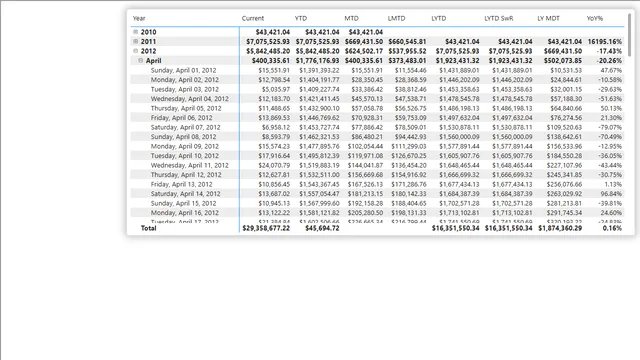The width and height of the screenshot is (640, 360).
Task: Expand the 2010 year row
Action: point(136,32)
